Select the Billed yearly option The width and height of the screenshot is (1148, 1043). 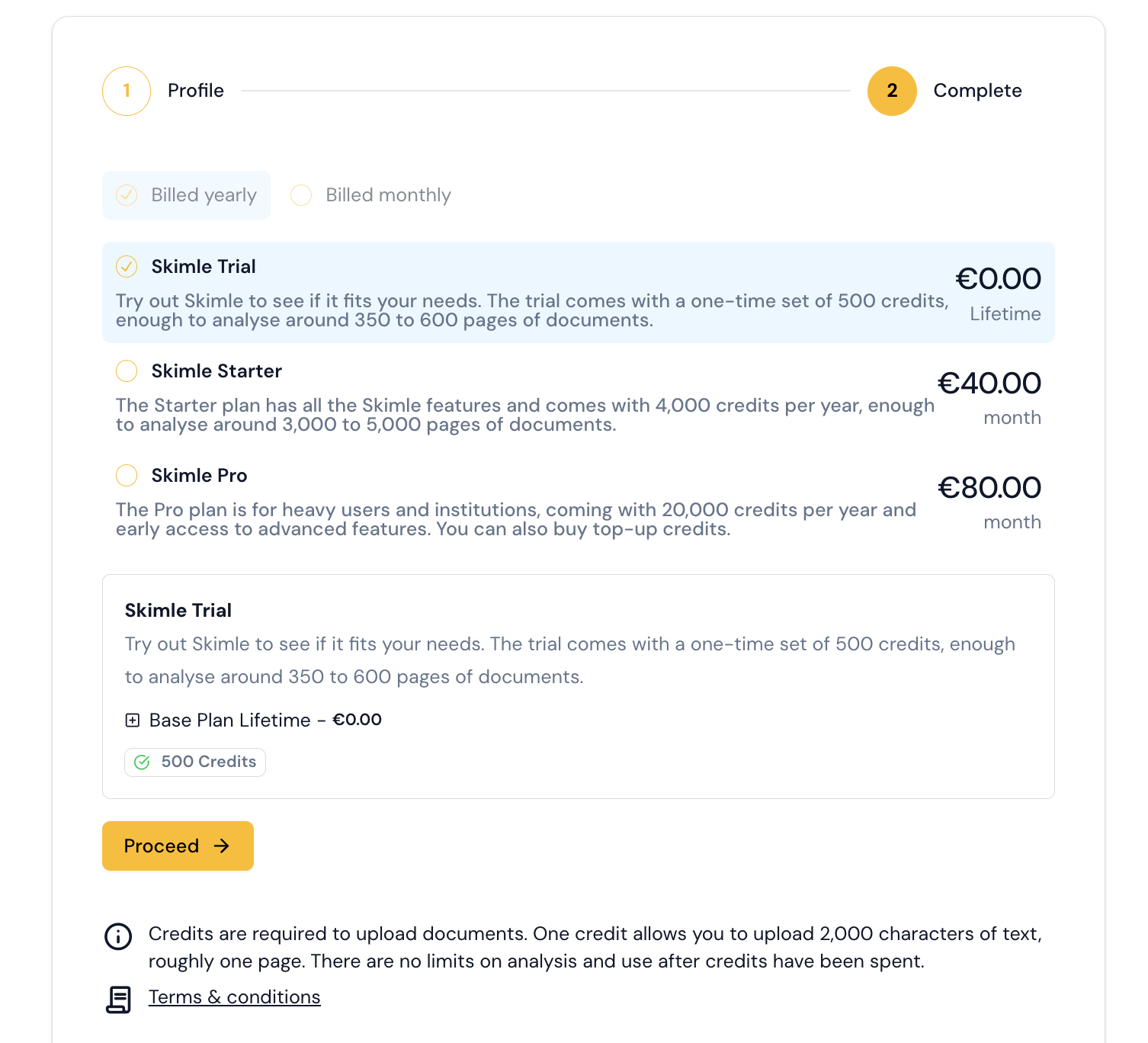tap(127, 195)
